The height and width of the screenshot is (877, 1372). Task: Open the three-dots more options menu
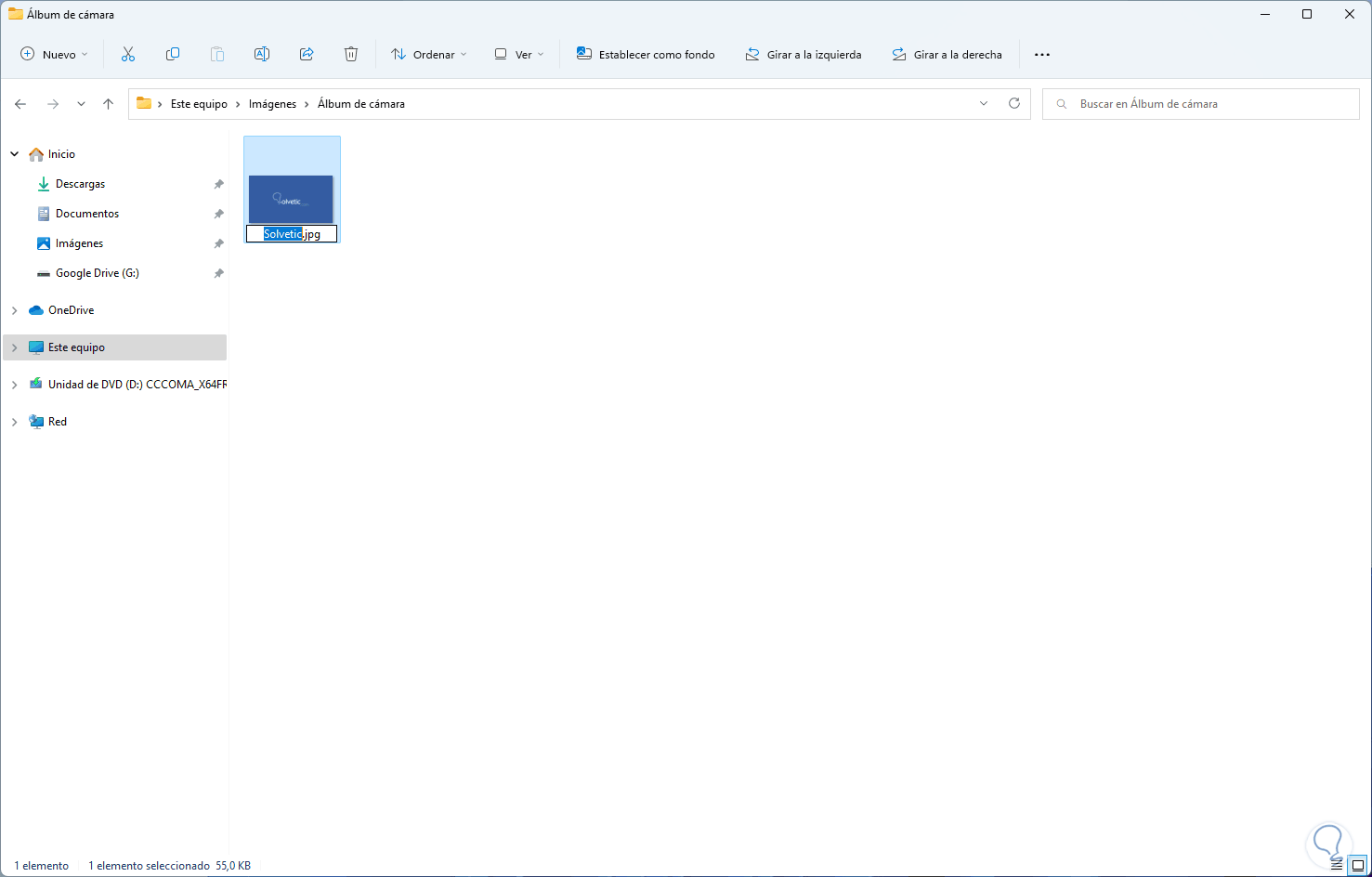pyautogui.click(x=1042, y=55)
